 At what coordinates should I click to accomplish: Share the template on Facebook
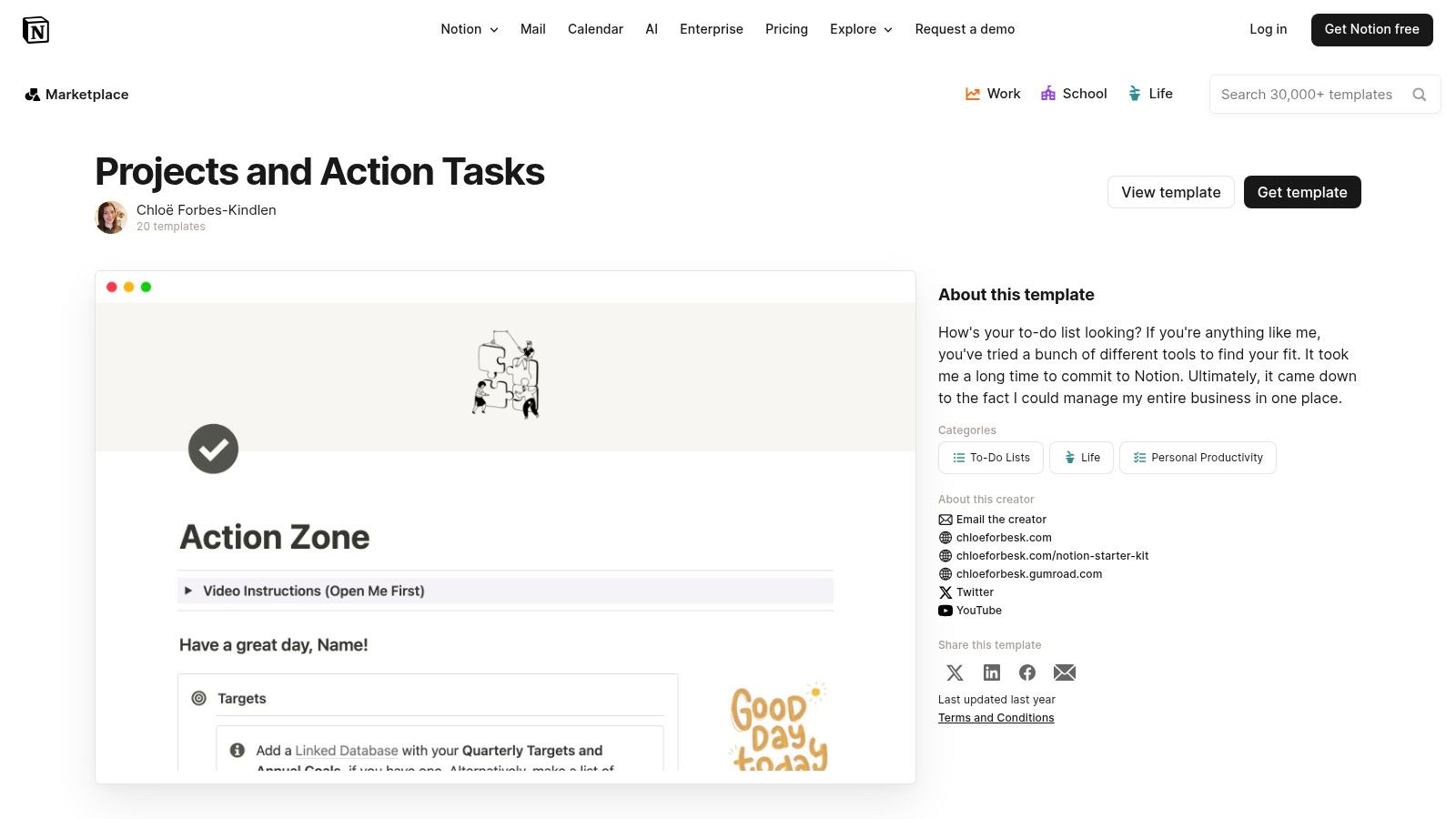tap(1027, 672)
